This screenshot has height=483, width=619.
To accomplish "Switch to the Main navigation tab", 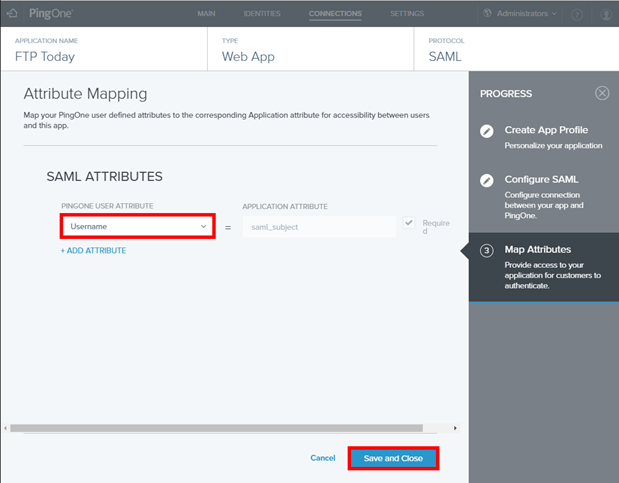I will (x=206, y=14).
